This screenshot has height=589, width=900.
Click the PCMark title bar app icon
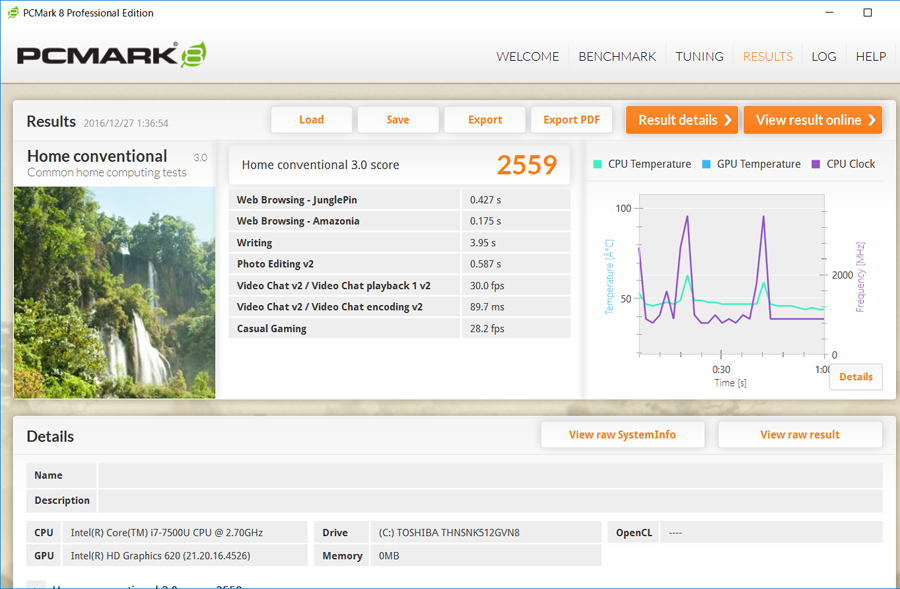click(x=13, y=13)
